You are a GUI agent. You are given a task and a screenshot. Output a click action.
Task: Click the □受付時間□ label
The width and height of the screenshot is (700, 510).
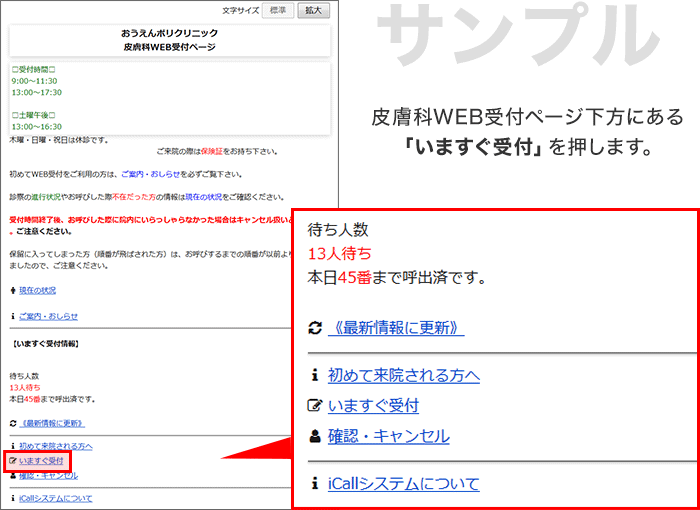tap(33, 70)
